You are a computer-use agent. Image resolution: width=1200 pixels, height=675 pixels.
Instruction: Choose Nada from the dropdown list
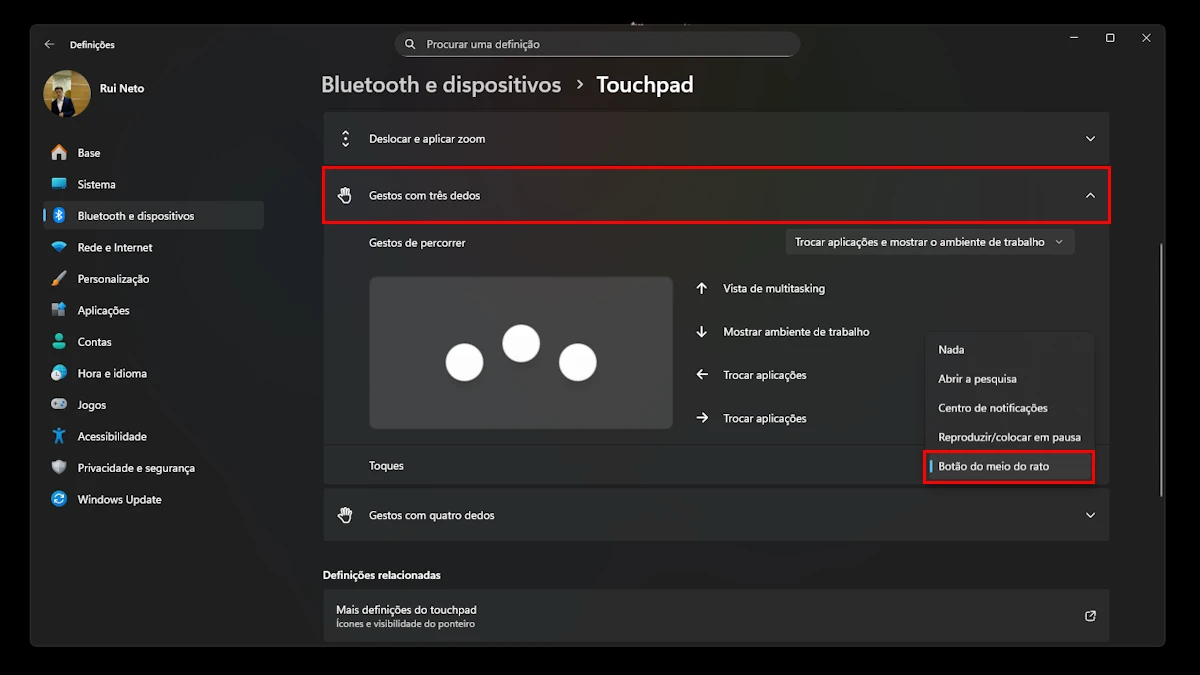951,350
